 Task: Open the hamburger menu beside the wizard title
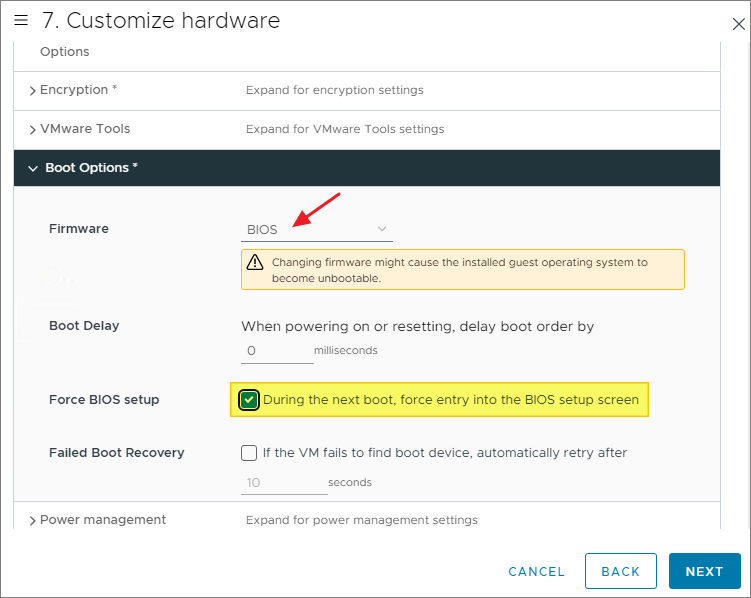click(21, 20)
